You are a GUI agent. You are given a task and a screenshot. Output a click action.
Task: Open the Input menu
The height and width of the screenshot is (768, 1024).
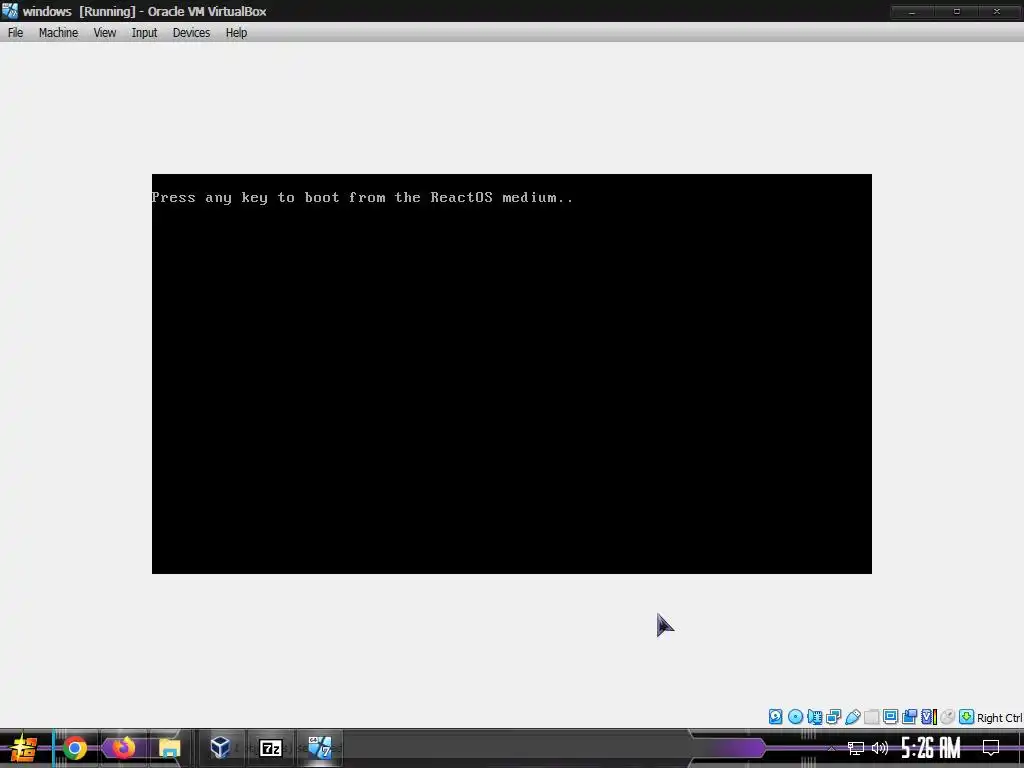(x=144, y=33)
